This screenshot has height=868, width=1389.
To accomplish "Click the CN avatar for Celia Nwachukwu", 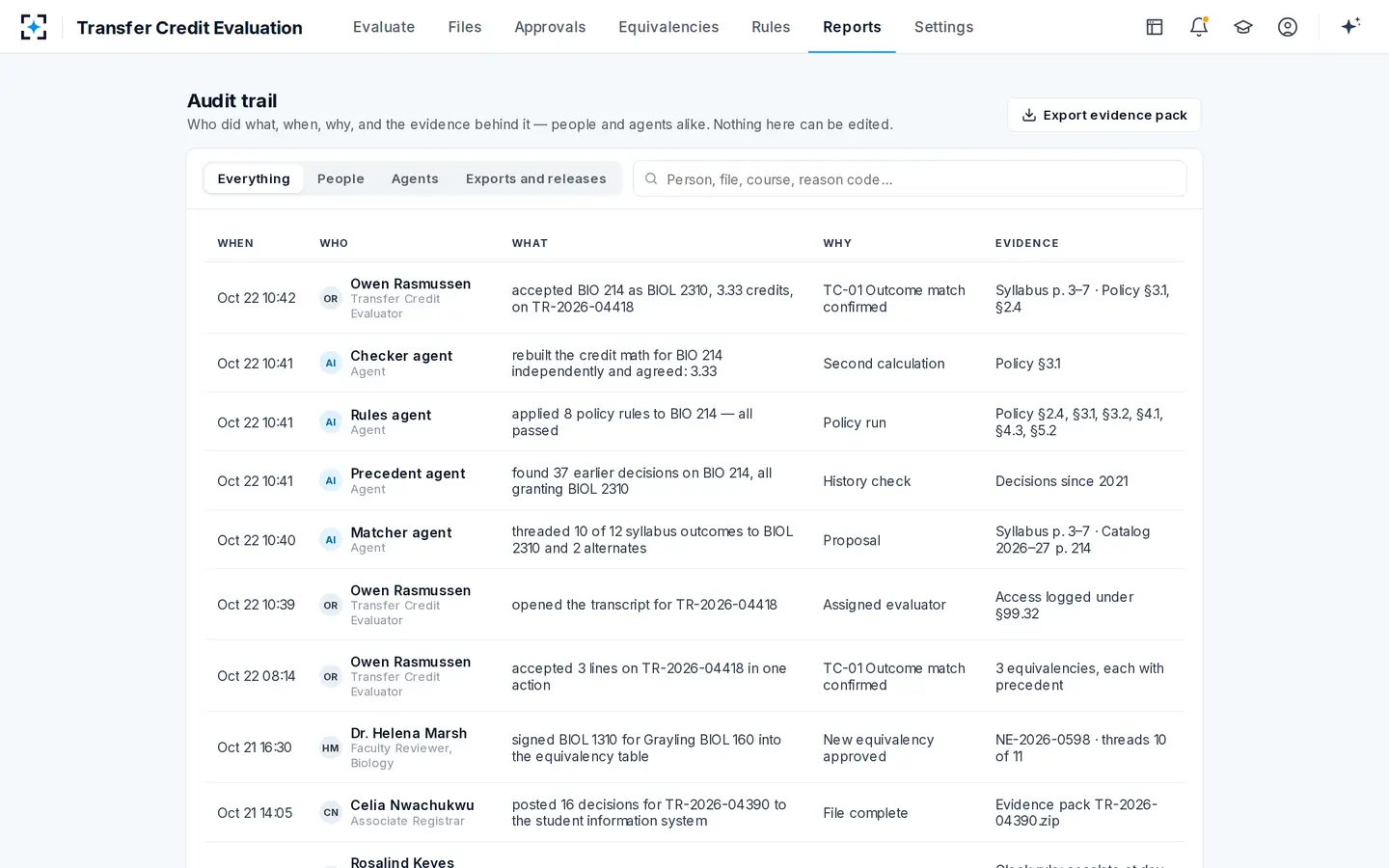I will (x=331, y=813).
